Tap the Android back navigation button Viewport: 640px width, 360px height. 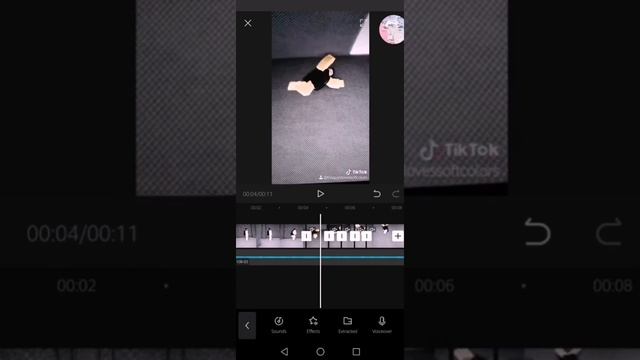[284, 351]
